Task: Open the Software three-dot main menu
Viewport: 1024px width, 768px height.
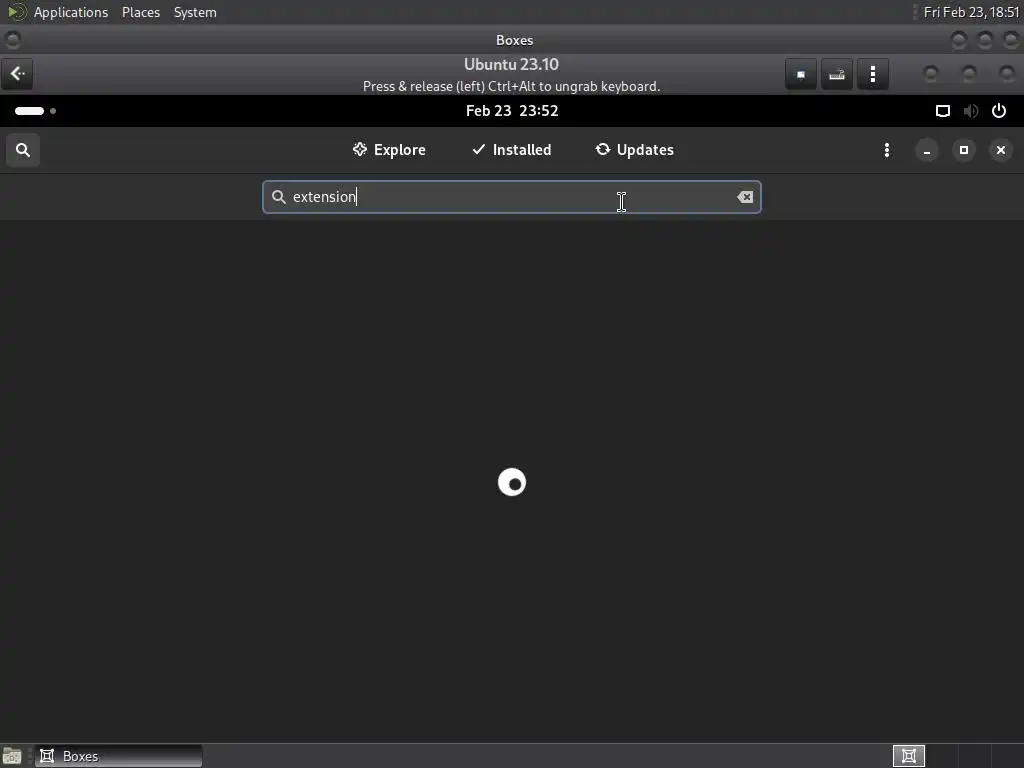Action: [x=886, y=150]
